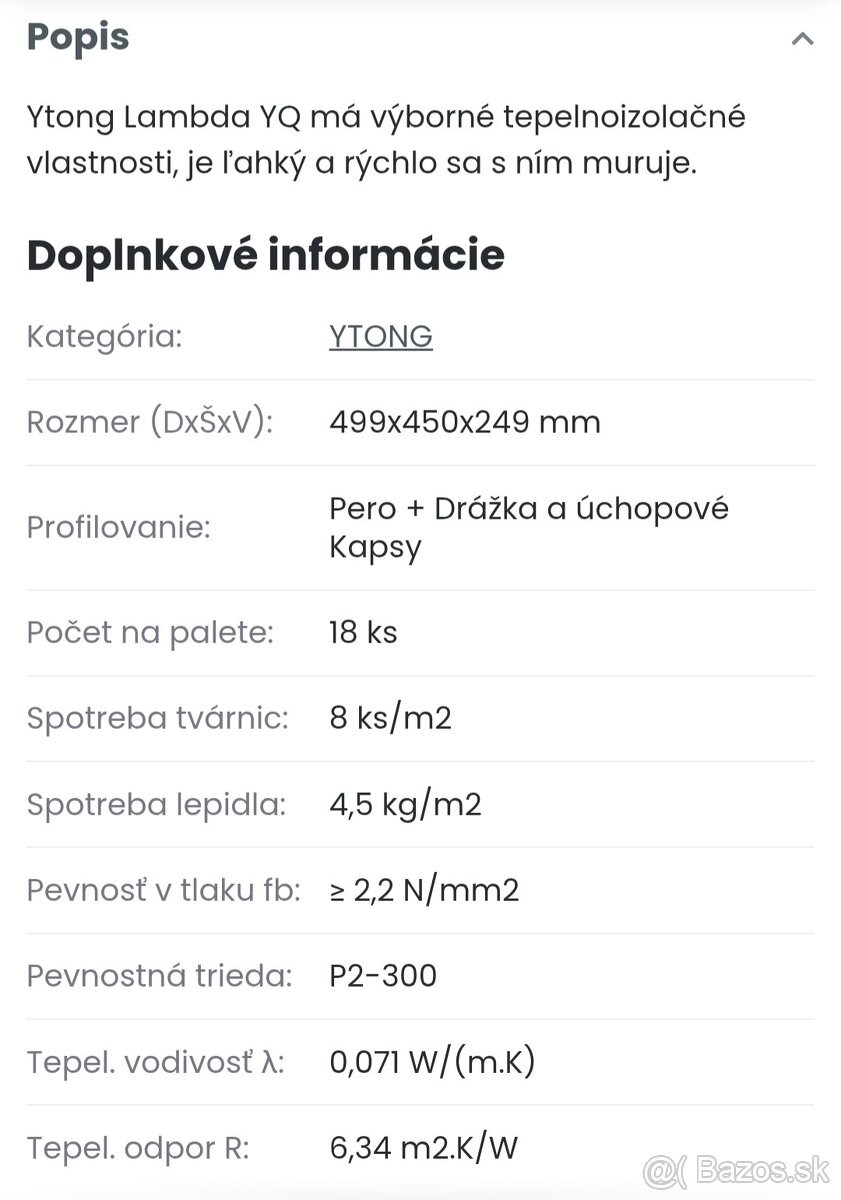841x1200 pixels.
Task: Select the 499x450x249 mm dimension value
Action: pyautogui.click(x=464, y=422)
